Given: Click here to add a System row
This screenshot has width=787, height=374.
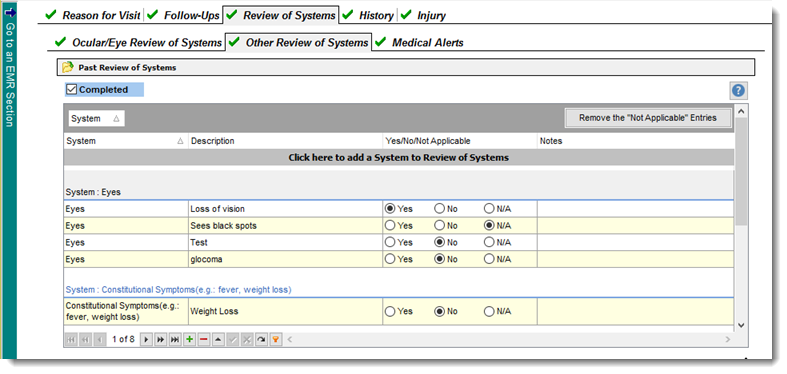Looking at the screenshot, I should [399, 158].
